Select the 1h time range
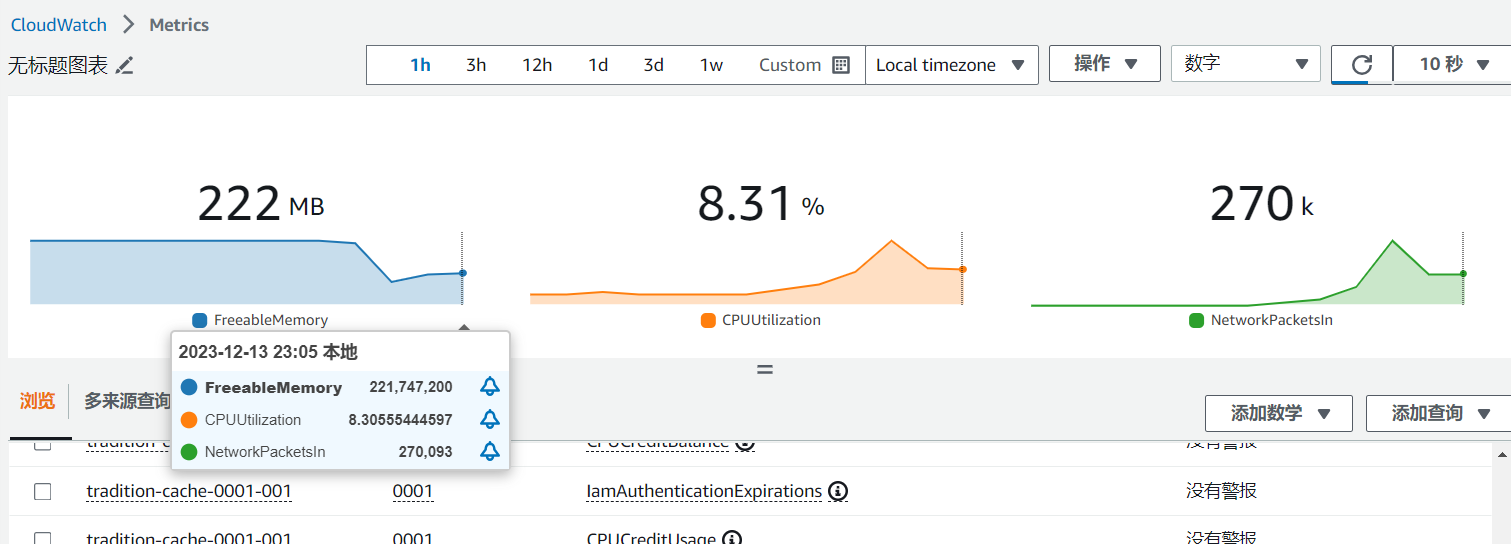 point(420,65)
